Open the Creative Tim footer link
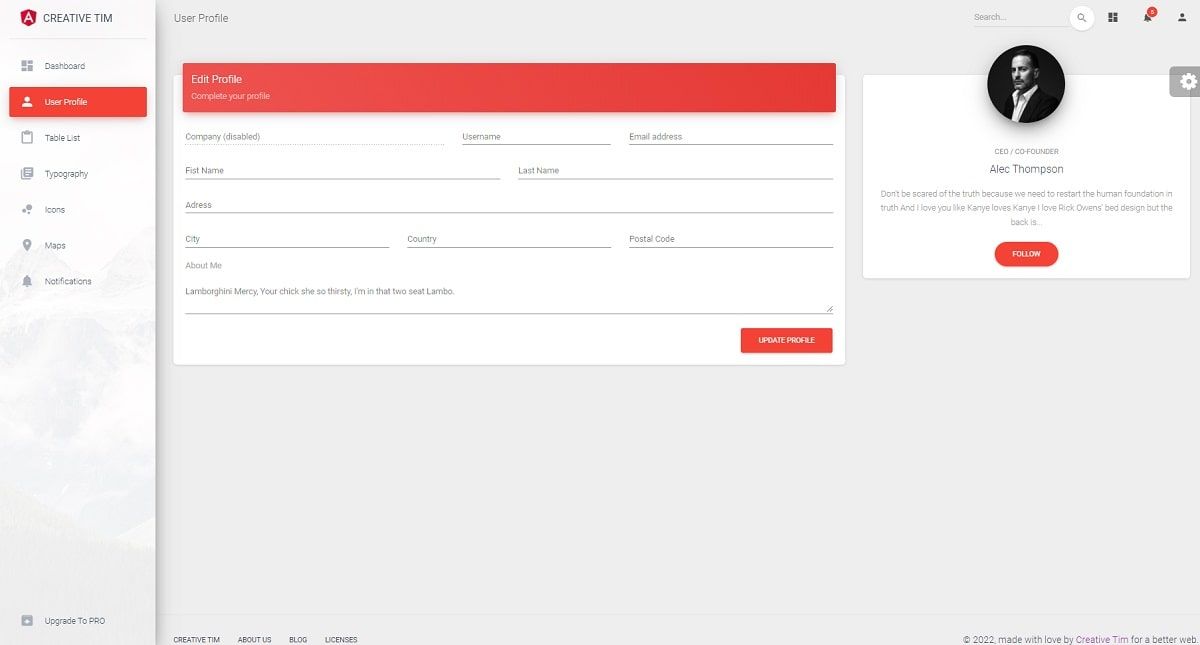Screen dimensions: 1200x645 pyautogui.click(x=1103, y=639)
